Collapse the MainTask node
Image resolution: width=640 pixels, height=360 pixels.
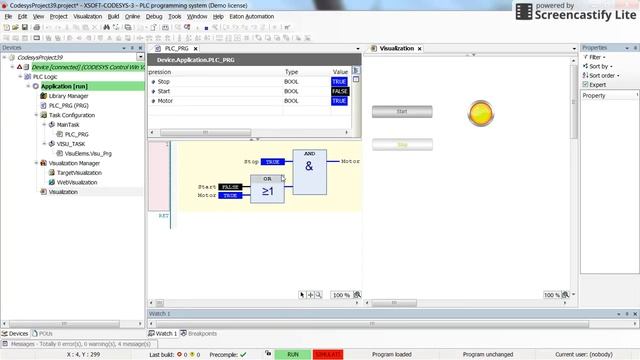[x=44, y=124]
